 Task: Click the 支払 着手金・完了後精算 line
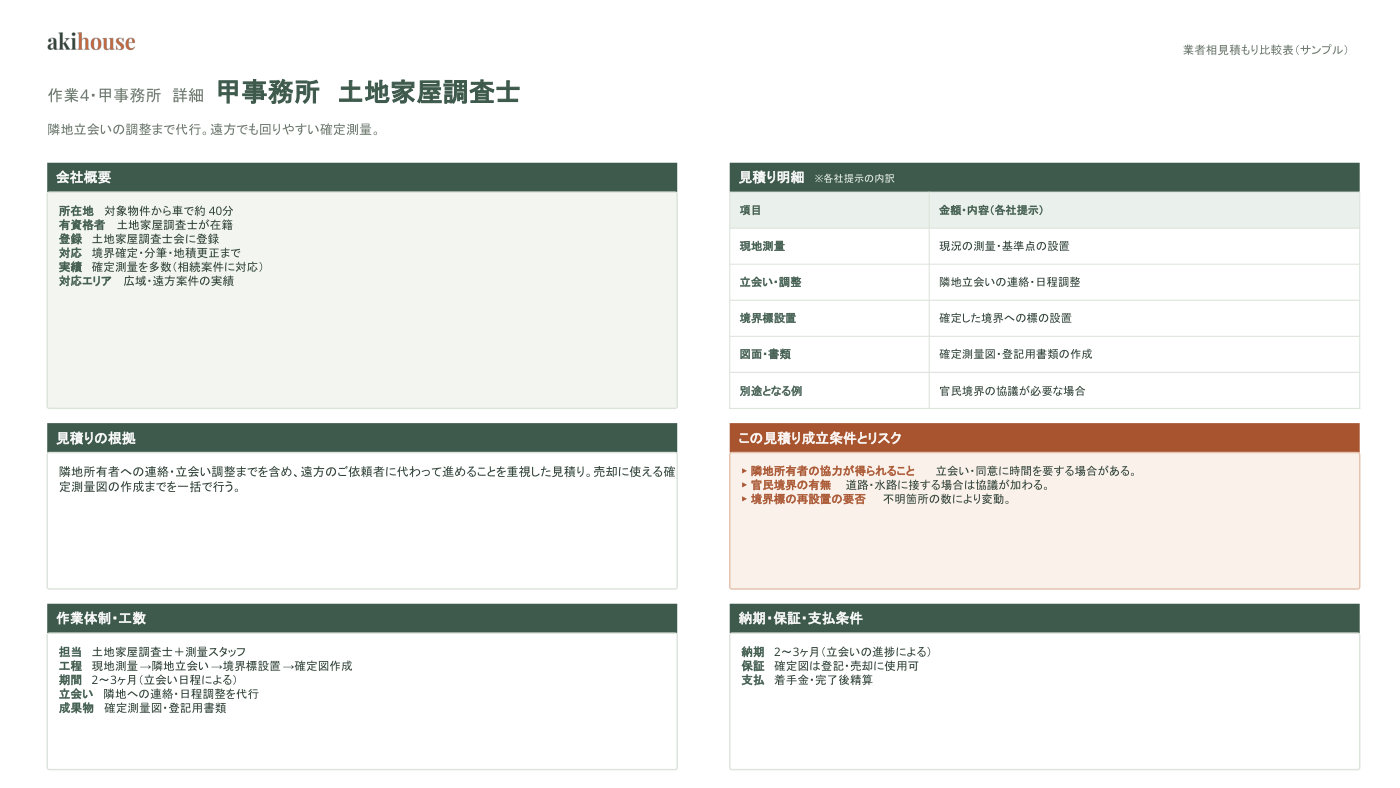(x=807, y=680)
